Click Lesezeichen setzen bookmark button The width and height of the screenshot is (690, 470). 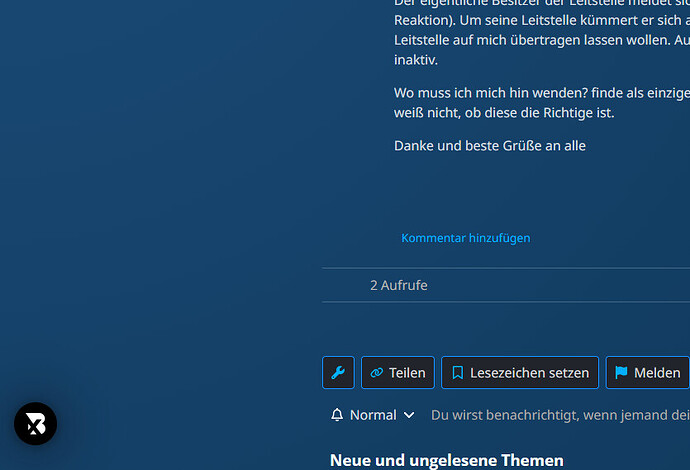pyautogui.click(x=520, y=372)
